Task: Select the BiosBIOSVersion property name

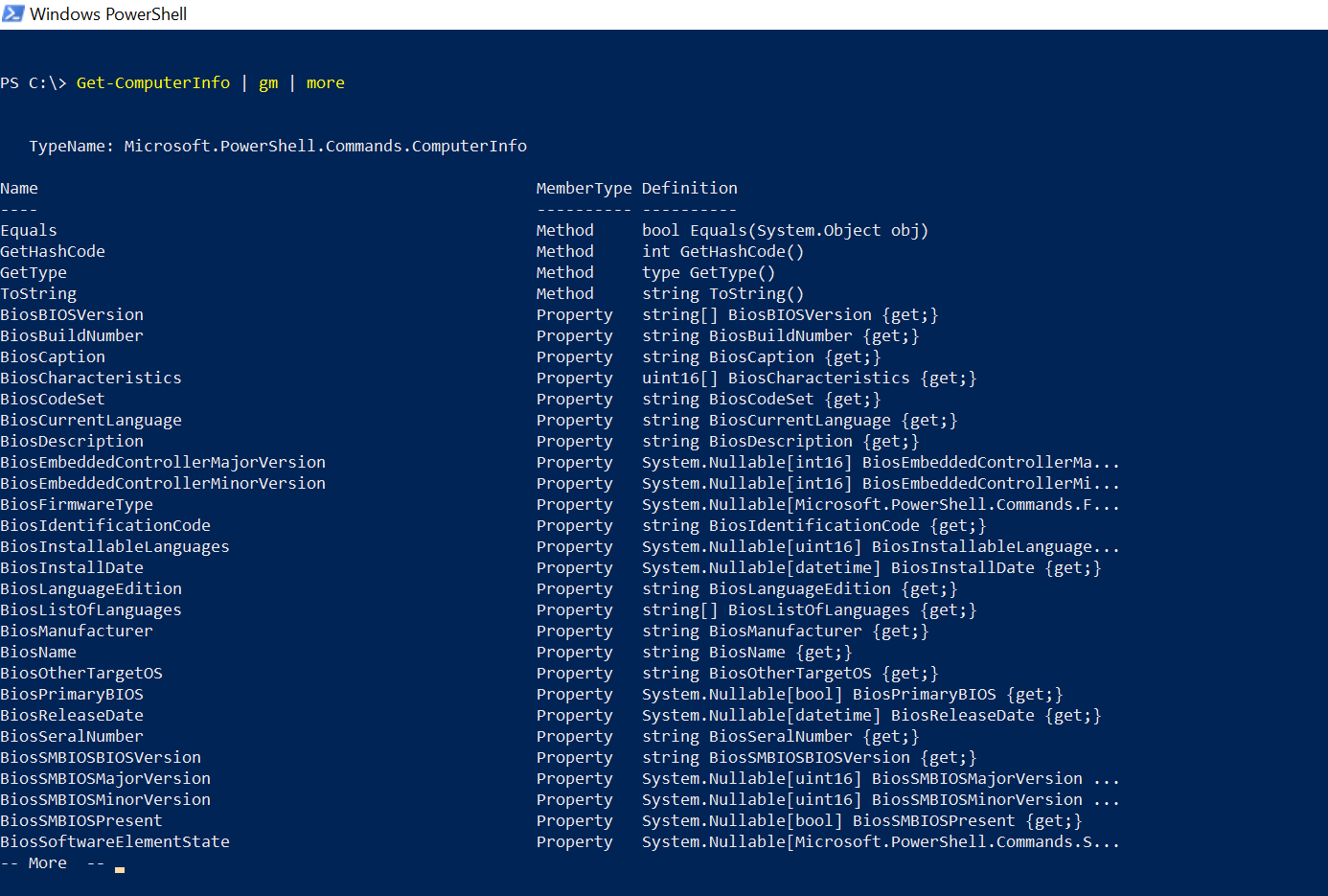Action: point(72,314)
